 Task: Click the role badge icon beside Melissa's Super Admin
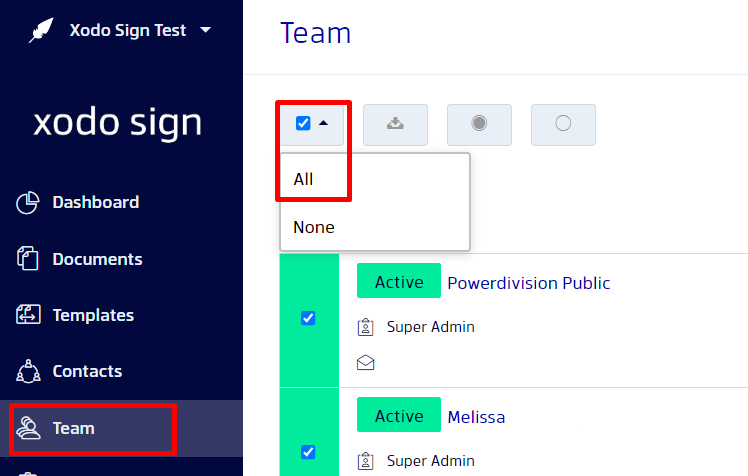point(365,461)
